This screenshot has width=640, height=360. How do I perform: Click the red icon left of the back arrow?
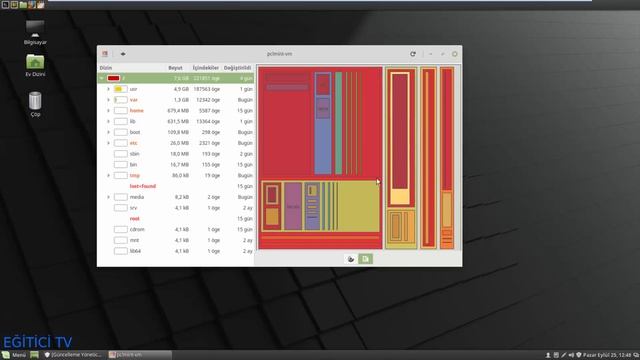pos(105,54)
